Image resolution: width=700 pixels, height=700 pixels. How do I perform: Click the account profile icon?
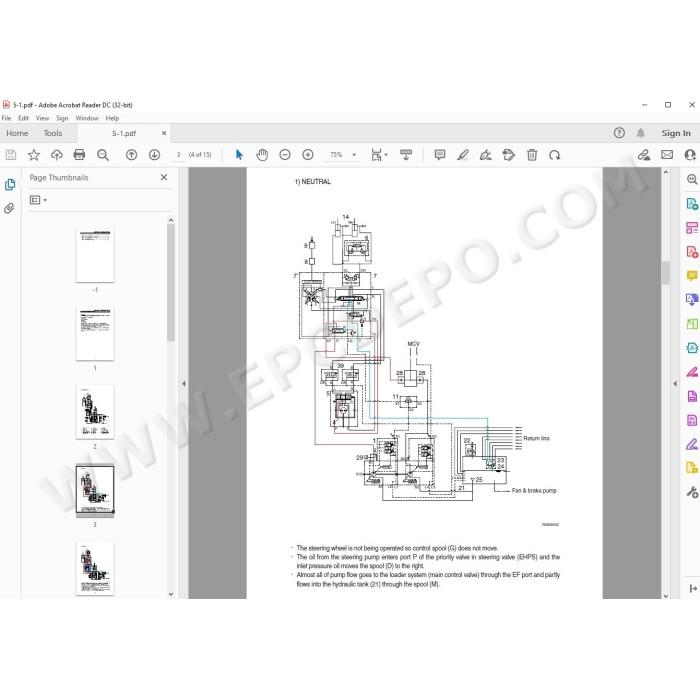click(x=690, y=155)
